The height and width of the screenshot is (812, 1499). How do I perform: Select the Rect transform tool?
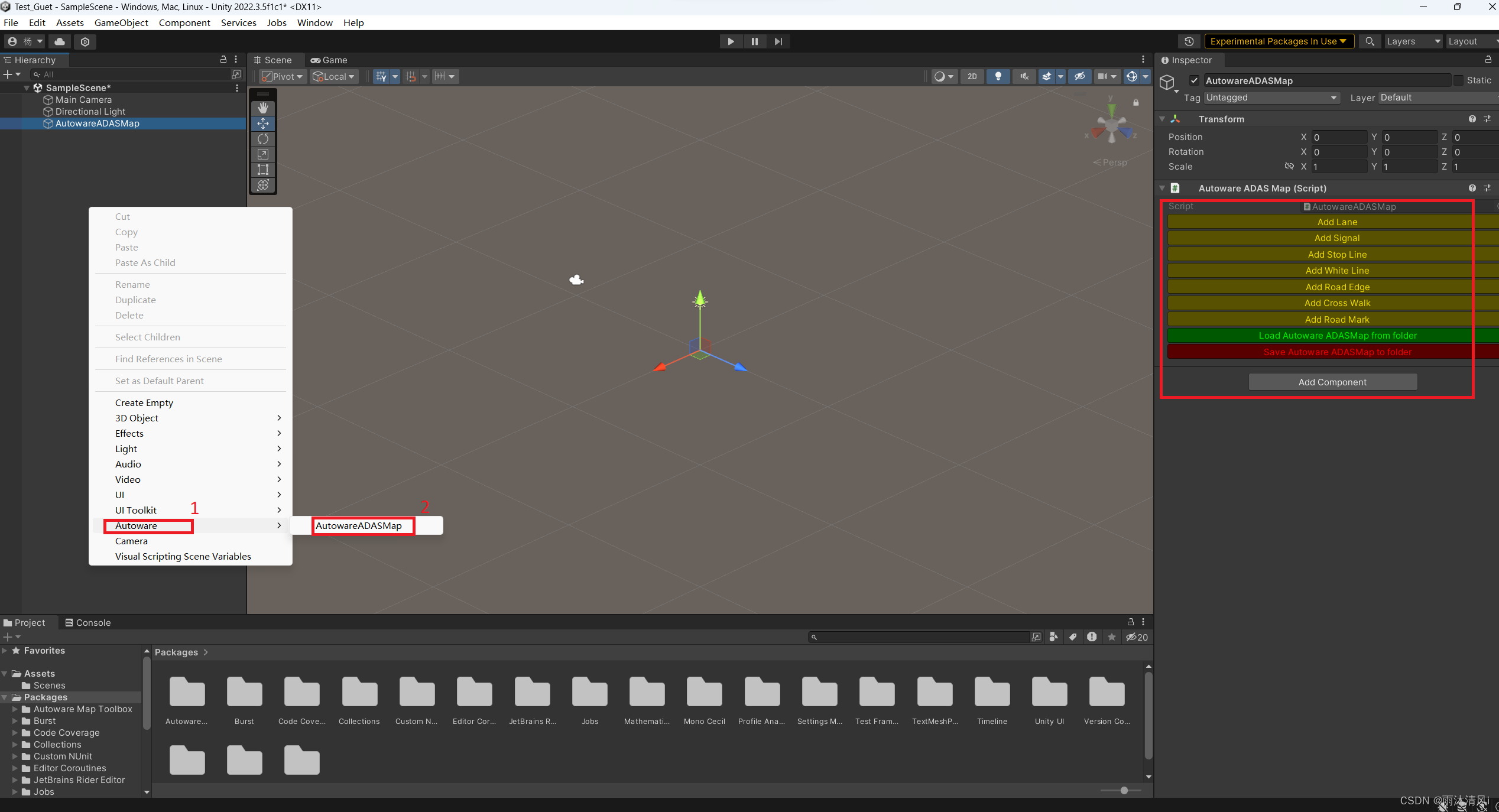263,170
